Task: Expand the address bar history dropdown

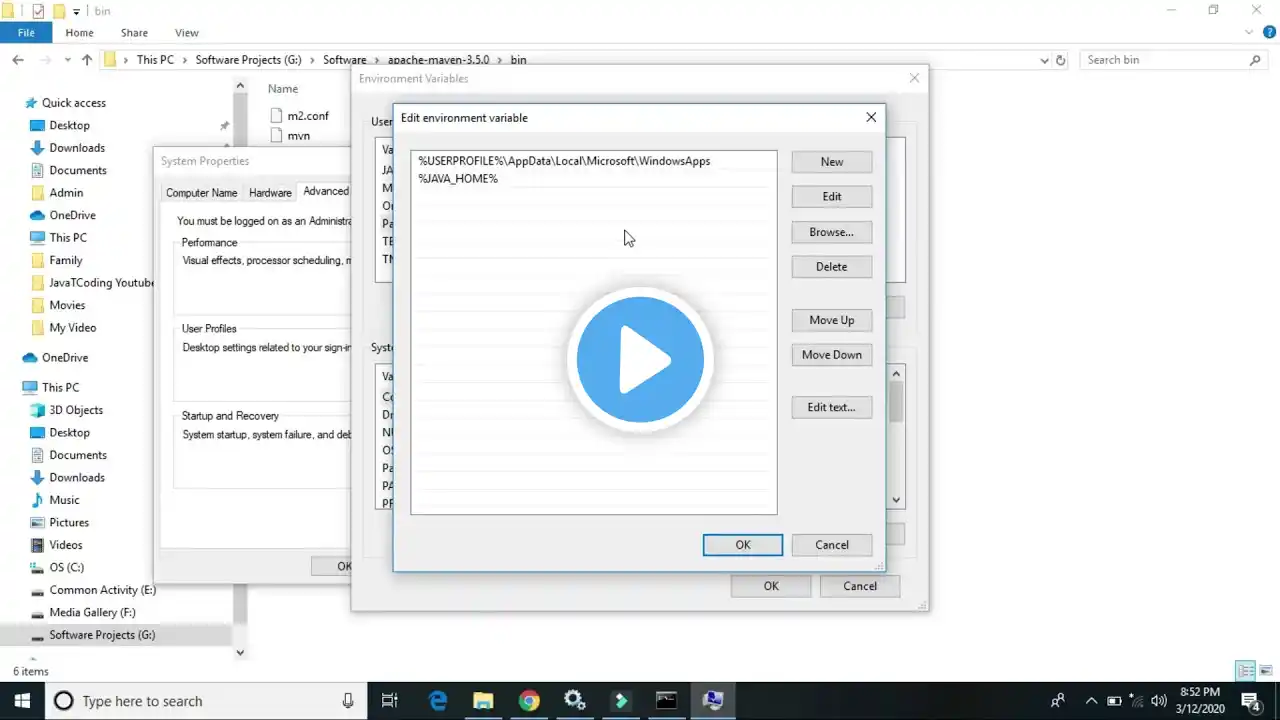Action: 1044,60
